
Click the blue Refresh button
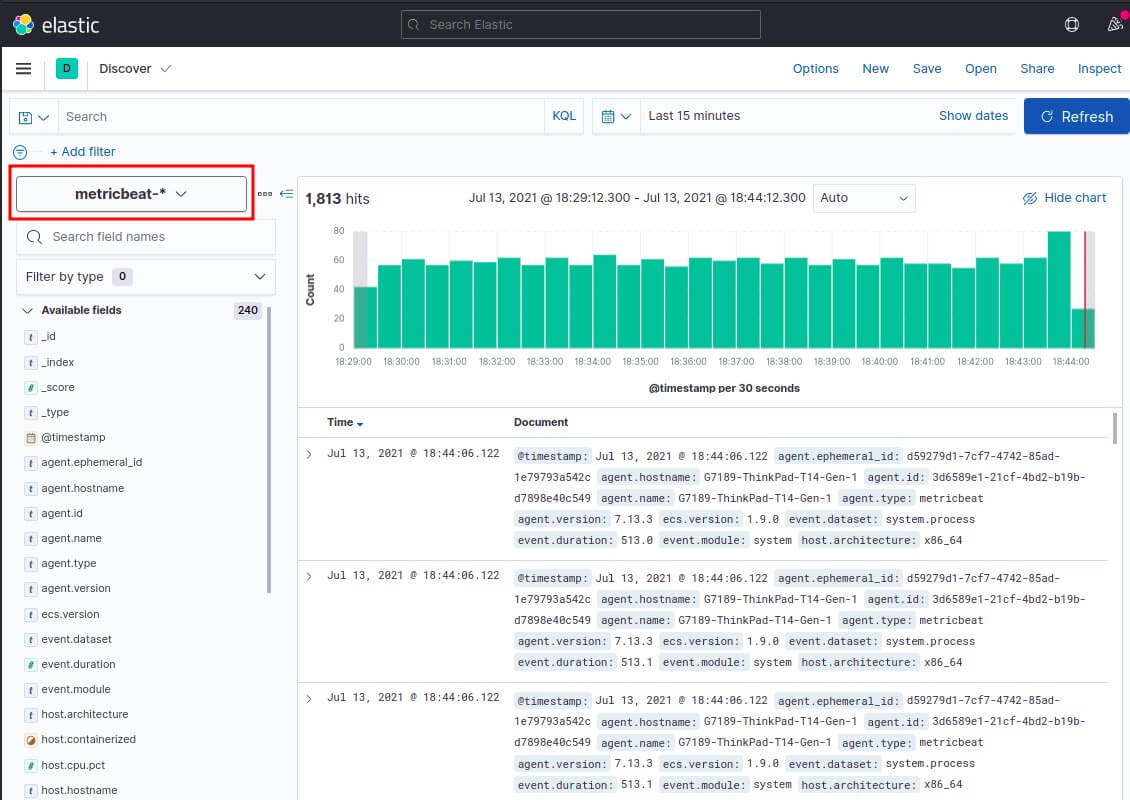point(1076,117)
